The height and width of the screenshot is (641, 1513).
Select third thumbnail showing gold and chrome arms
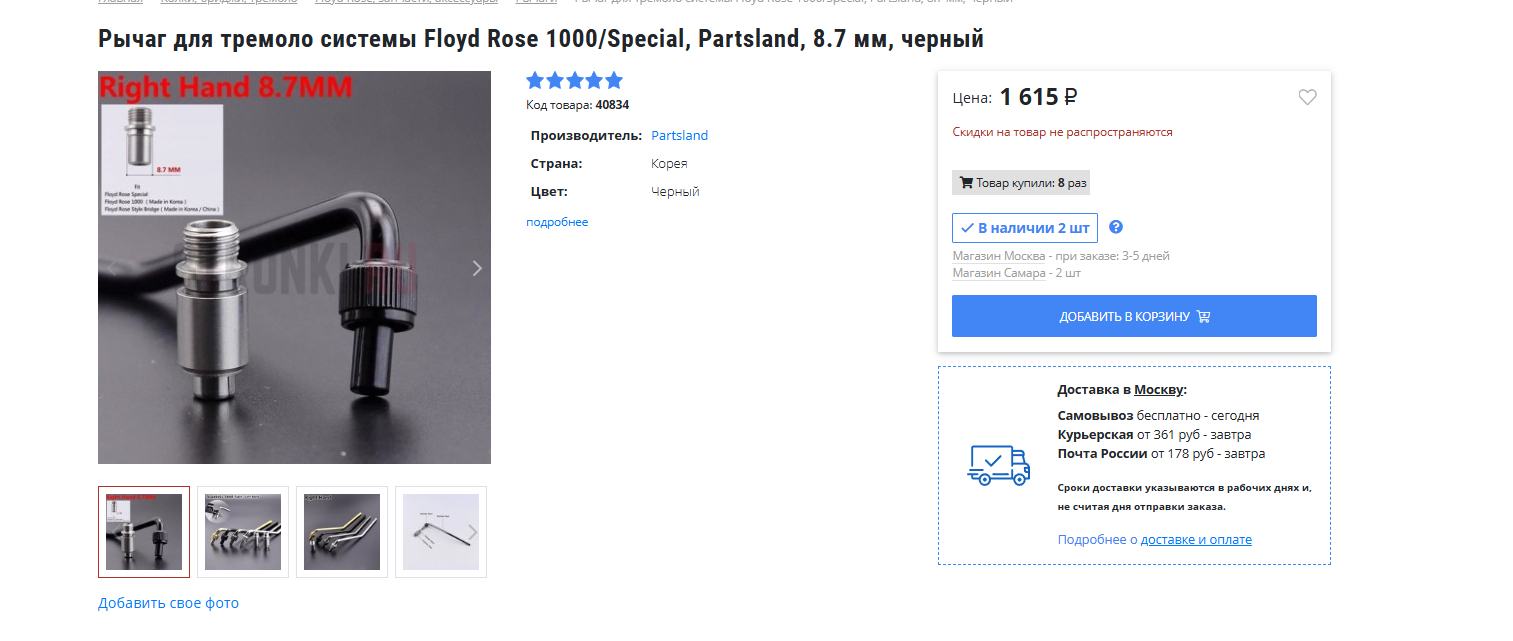(342, 532)
